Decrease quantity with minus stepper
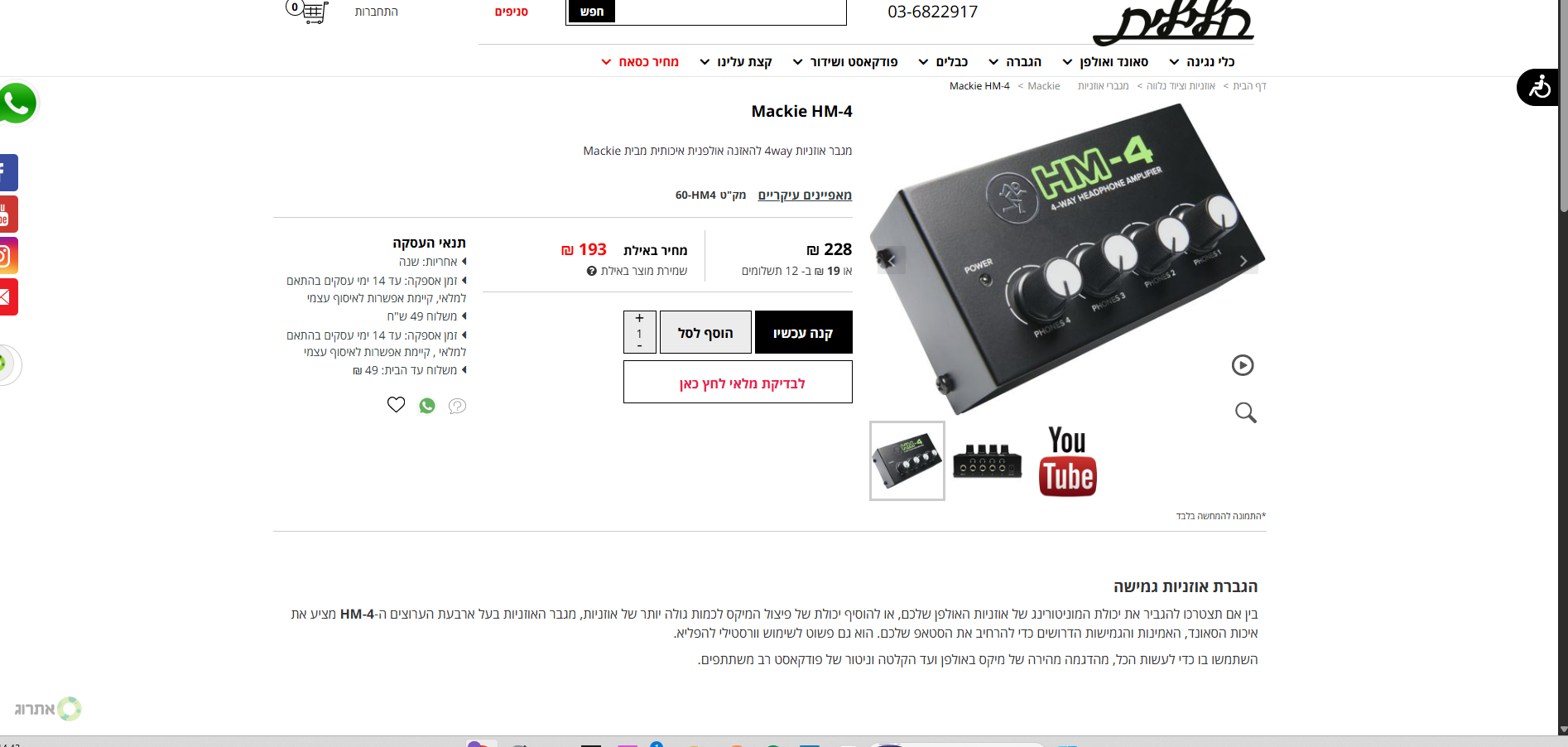 [x=639, y=346]
